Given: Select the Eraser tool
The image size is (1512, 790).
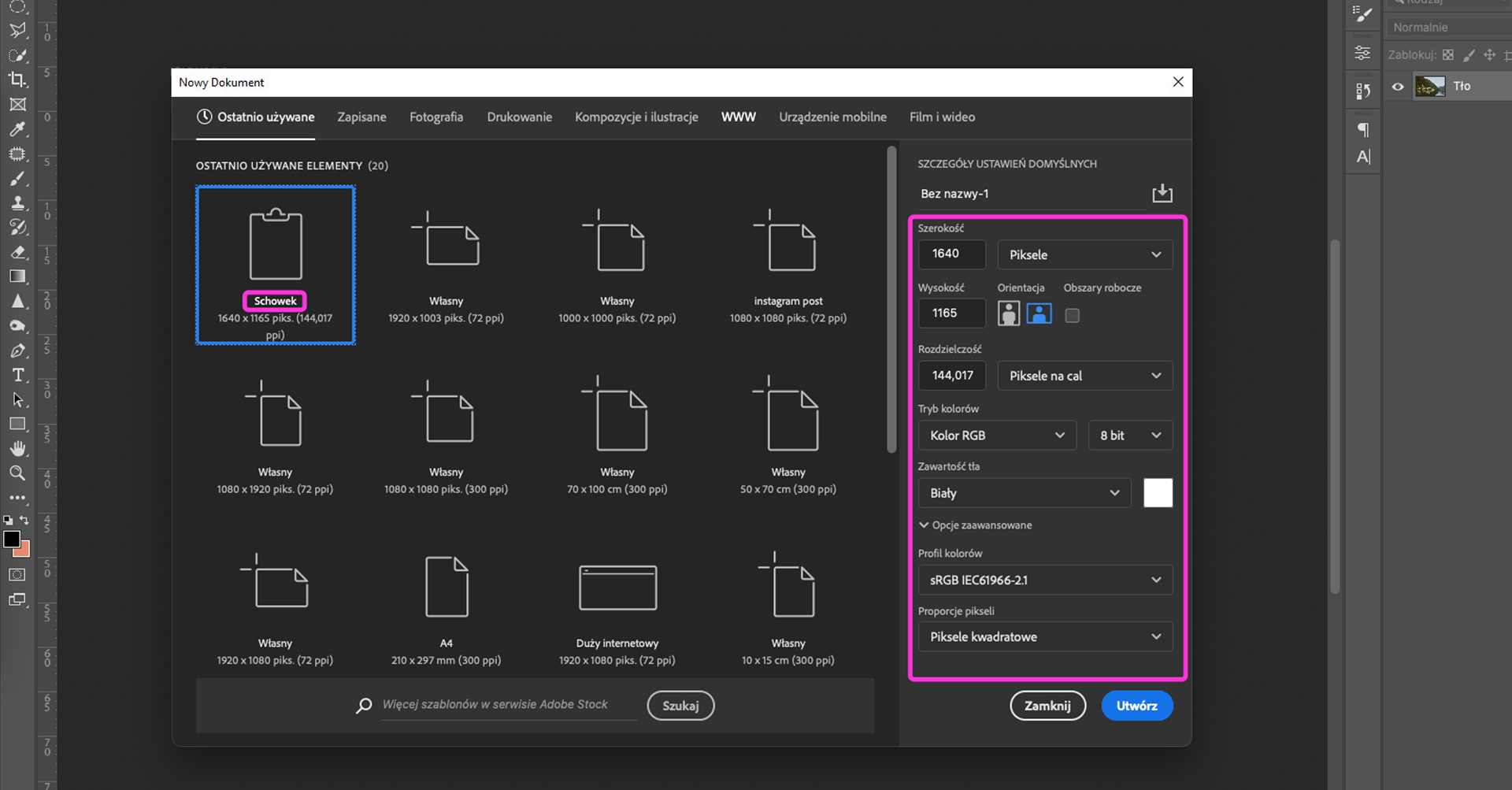Looking at the screenshot, I should point(17,252).
